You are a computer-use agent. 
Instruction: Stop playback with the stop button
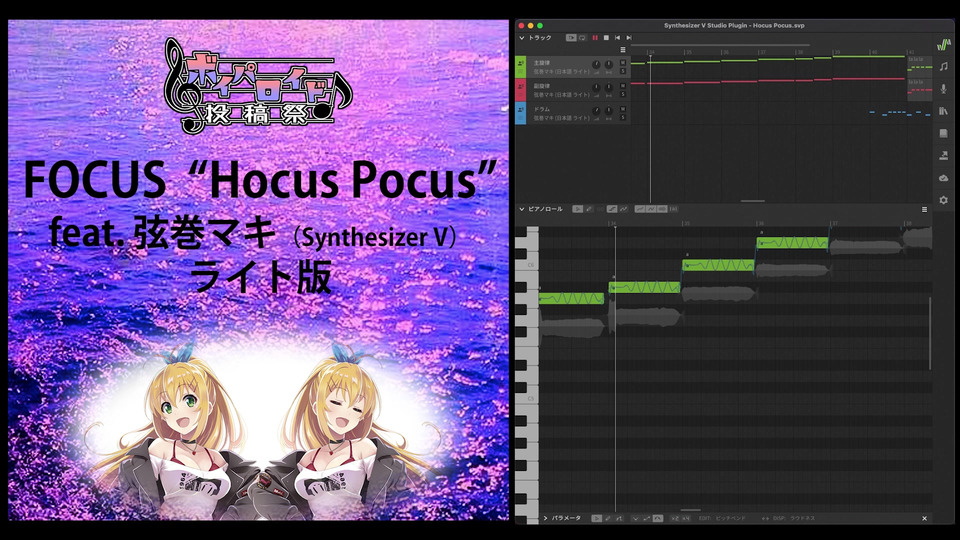(x=606, y=38)
